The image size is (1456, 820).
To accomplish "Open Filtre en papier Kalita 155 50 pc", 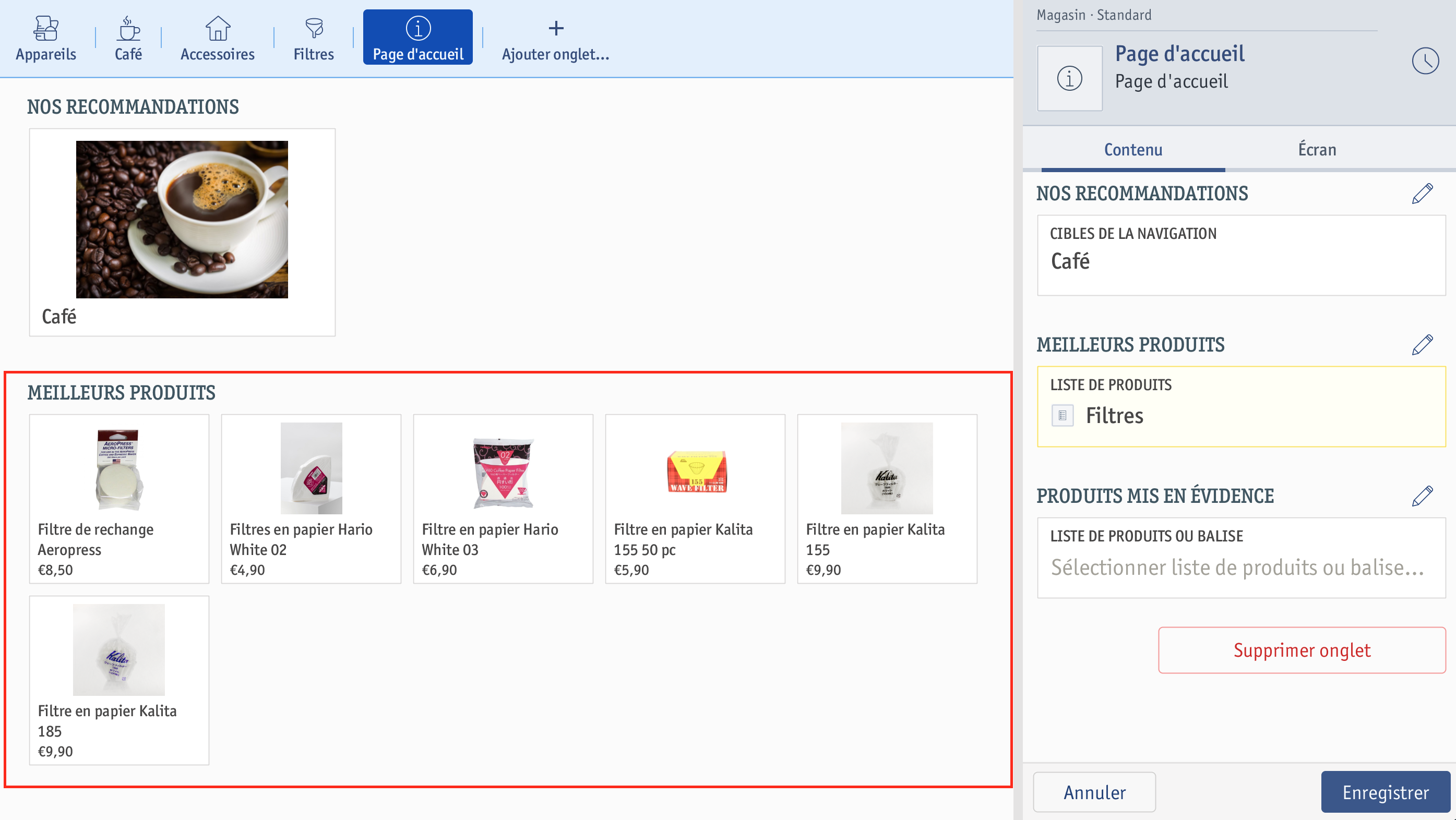I will click(x=695, y=499).
